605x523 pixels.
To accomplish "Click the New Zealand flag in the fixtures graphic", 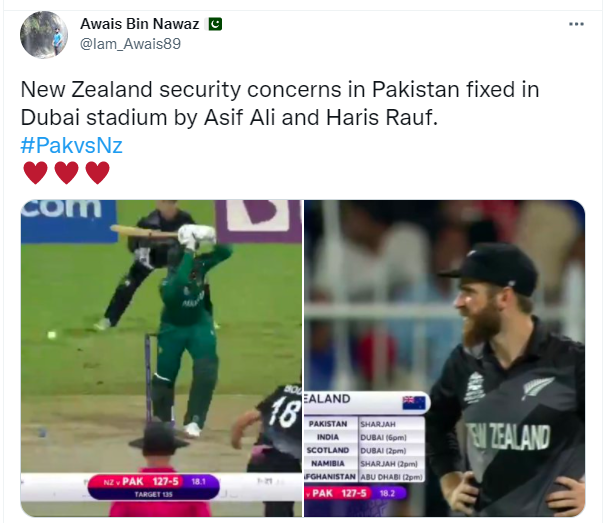I will [413, 403].
